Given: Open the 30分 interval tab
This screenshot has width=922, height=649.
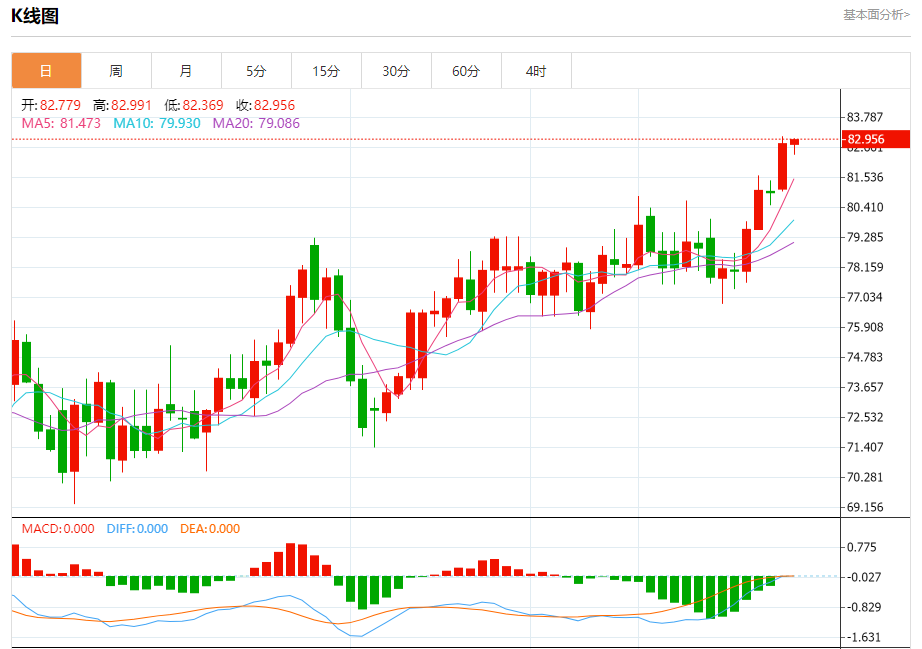Looking at the screenshot, I should [x=396, y=71].
